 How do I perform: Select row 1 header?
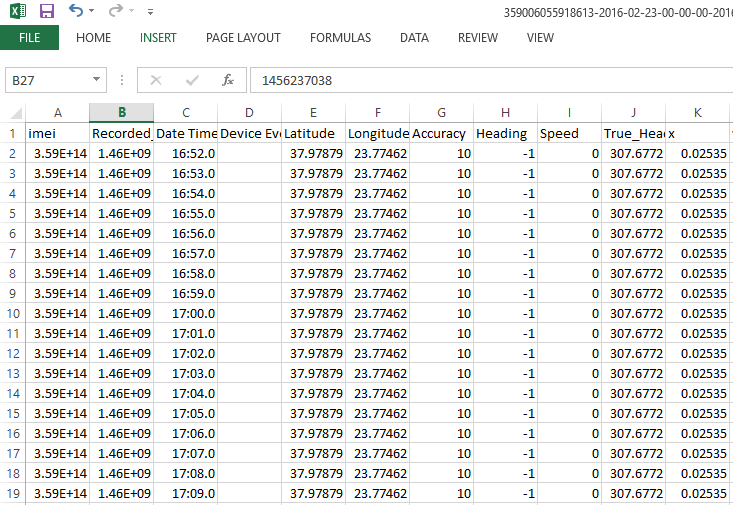13,133
